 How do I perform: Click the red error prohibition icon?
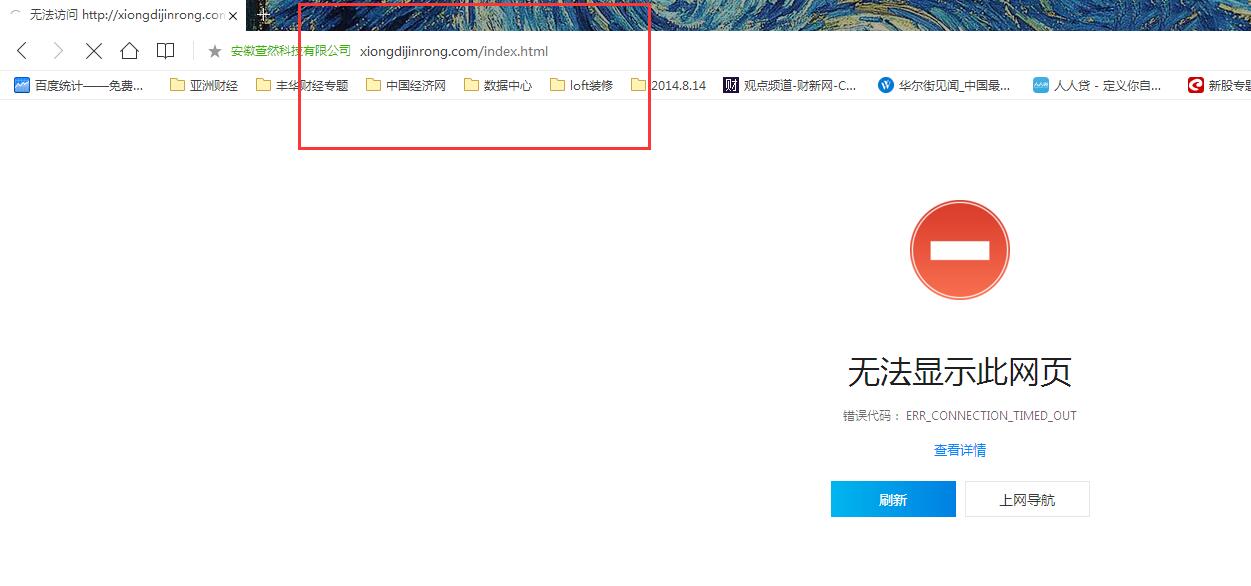point(959,249)
